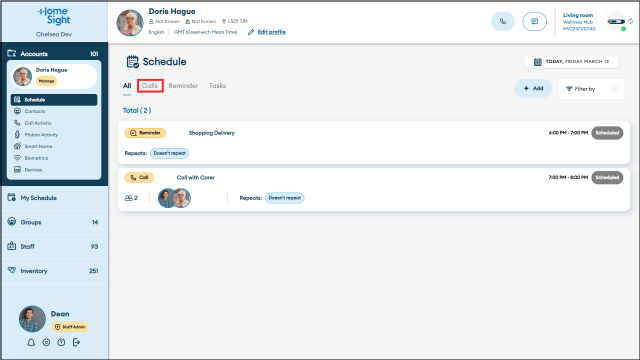Click the Smart Home icon

click(17, 146)
